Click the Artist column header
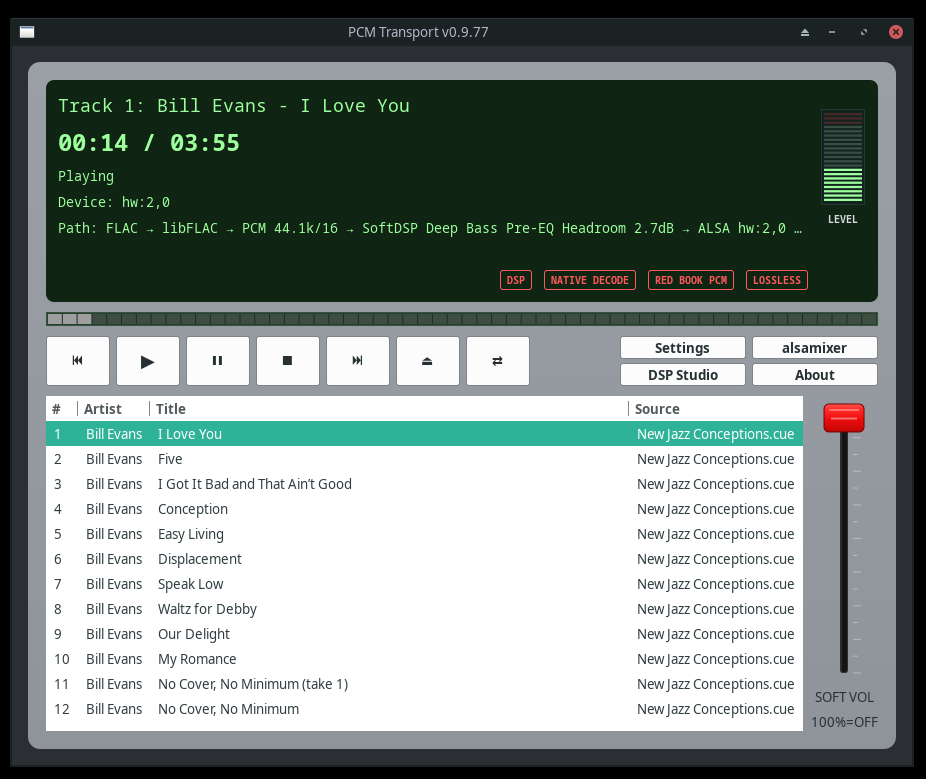 click(x=104, y=408)
